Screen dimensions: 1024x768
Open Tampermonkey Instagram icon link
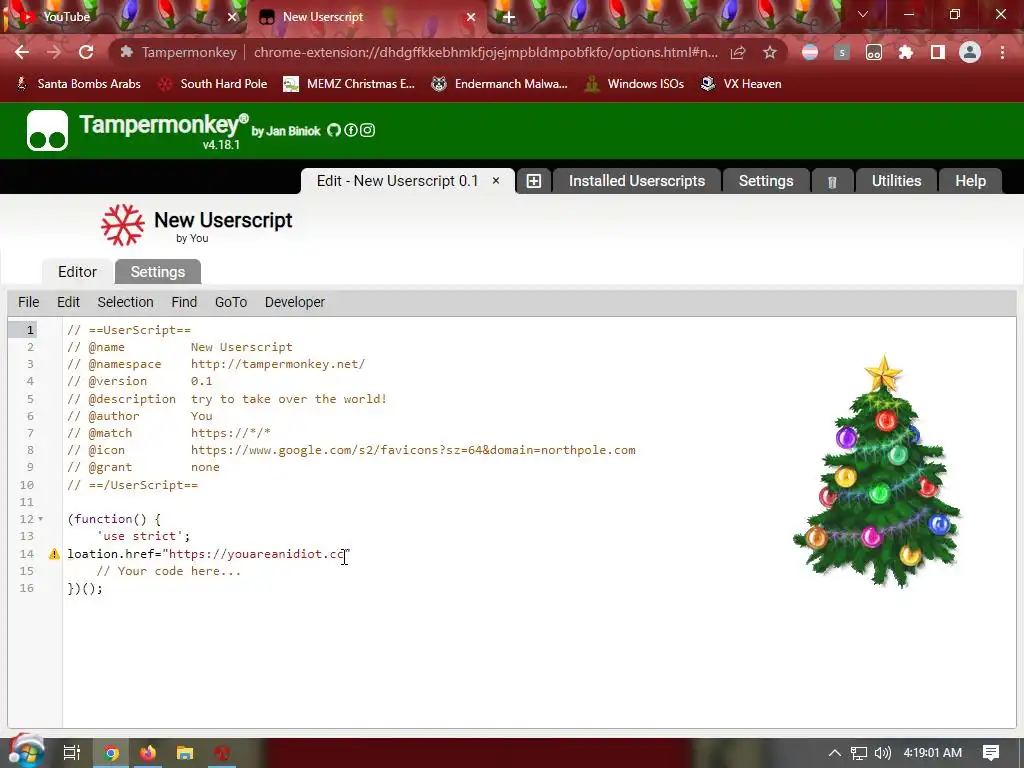tap(368, 131)
